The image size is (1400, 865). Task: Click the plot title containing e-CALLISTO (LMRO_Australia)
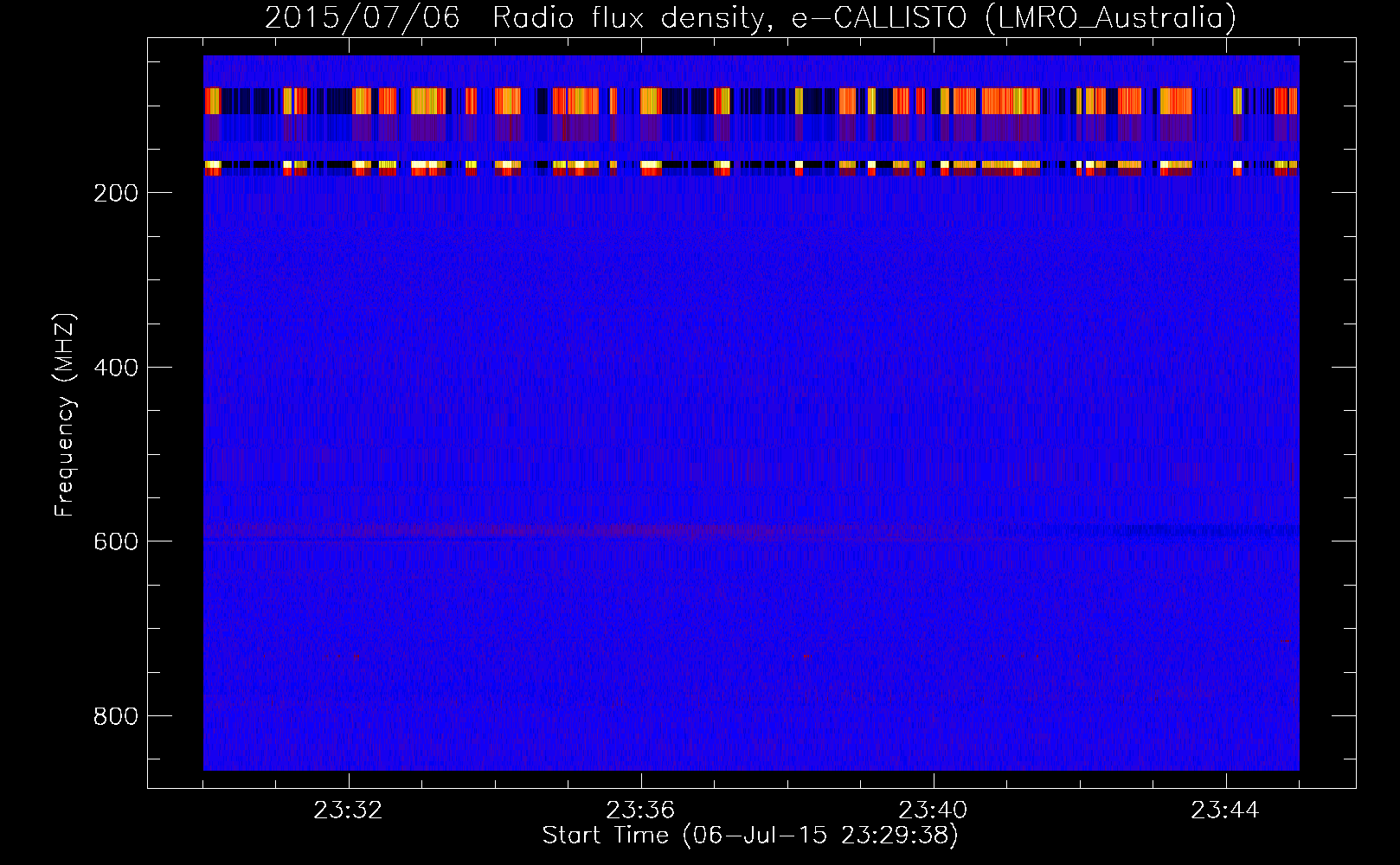click(x=750, y=17)
